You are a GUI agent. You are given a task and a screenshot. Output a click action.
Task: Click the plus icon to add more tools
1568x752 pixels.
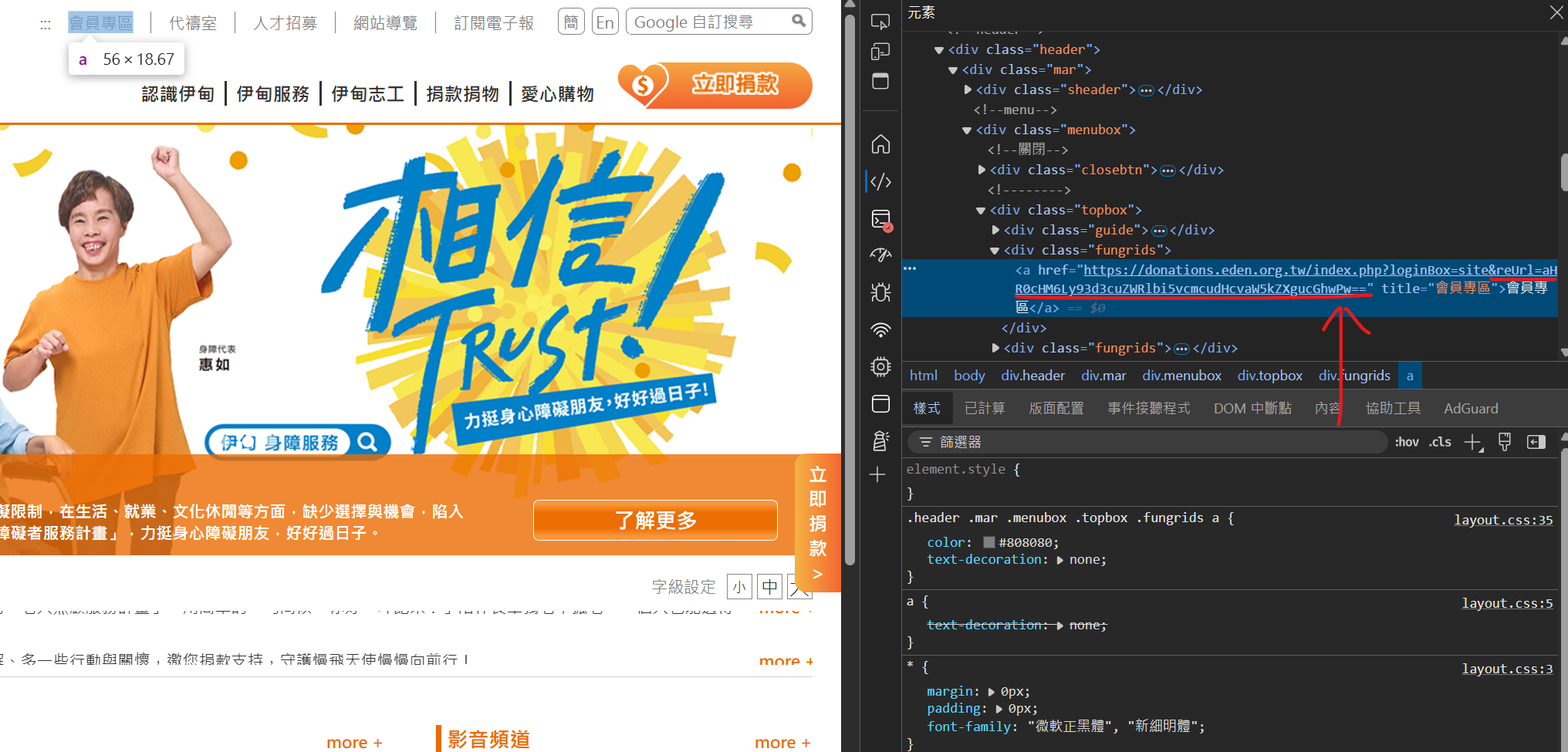point(877,474)
